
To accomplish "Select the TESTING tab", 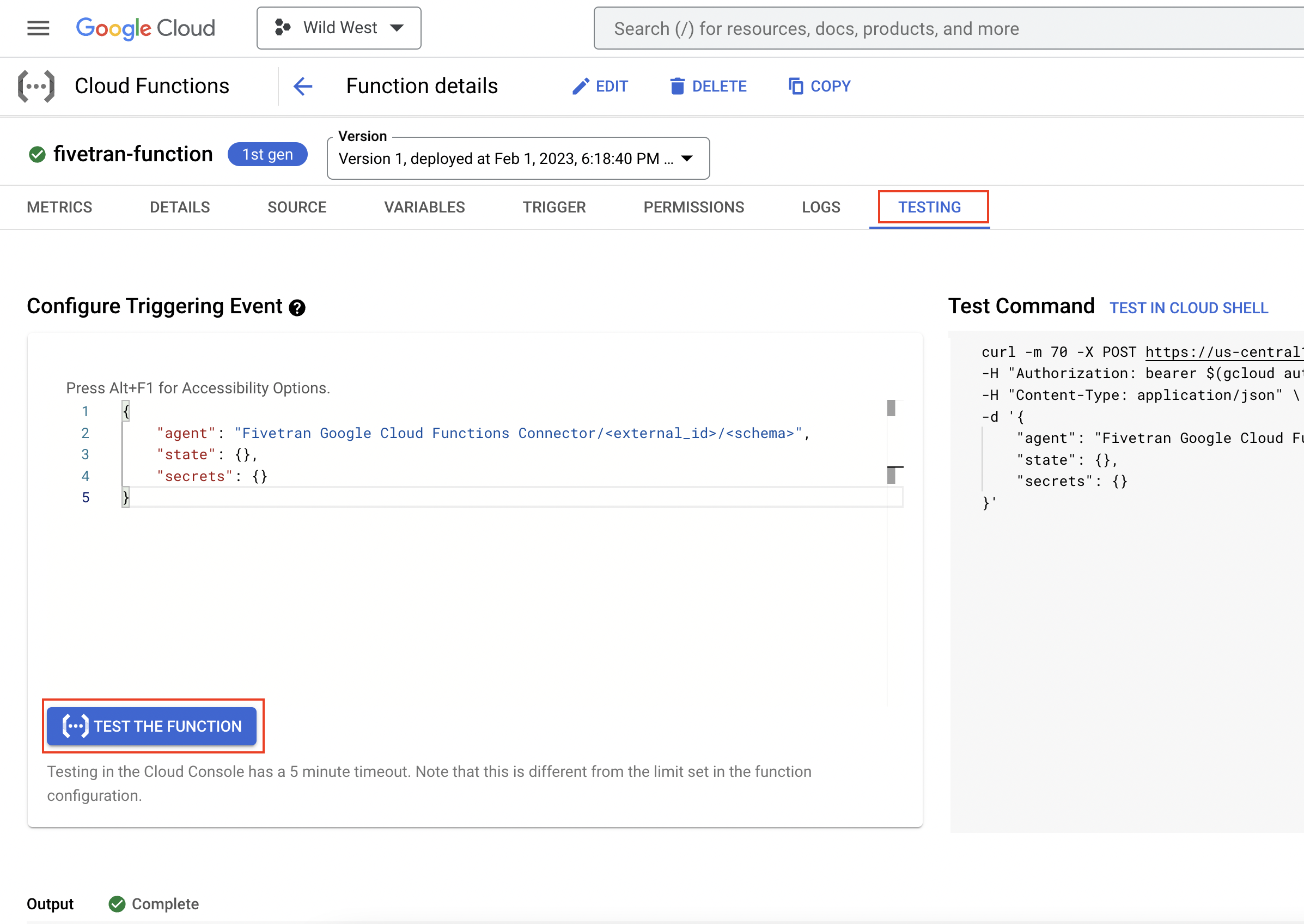I will [x=929, y=207].
